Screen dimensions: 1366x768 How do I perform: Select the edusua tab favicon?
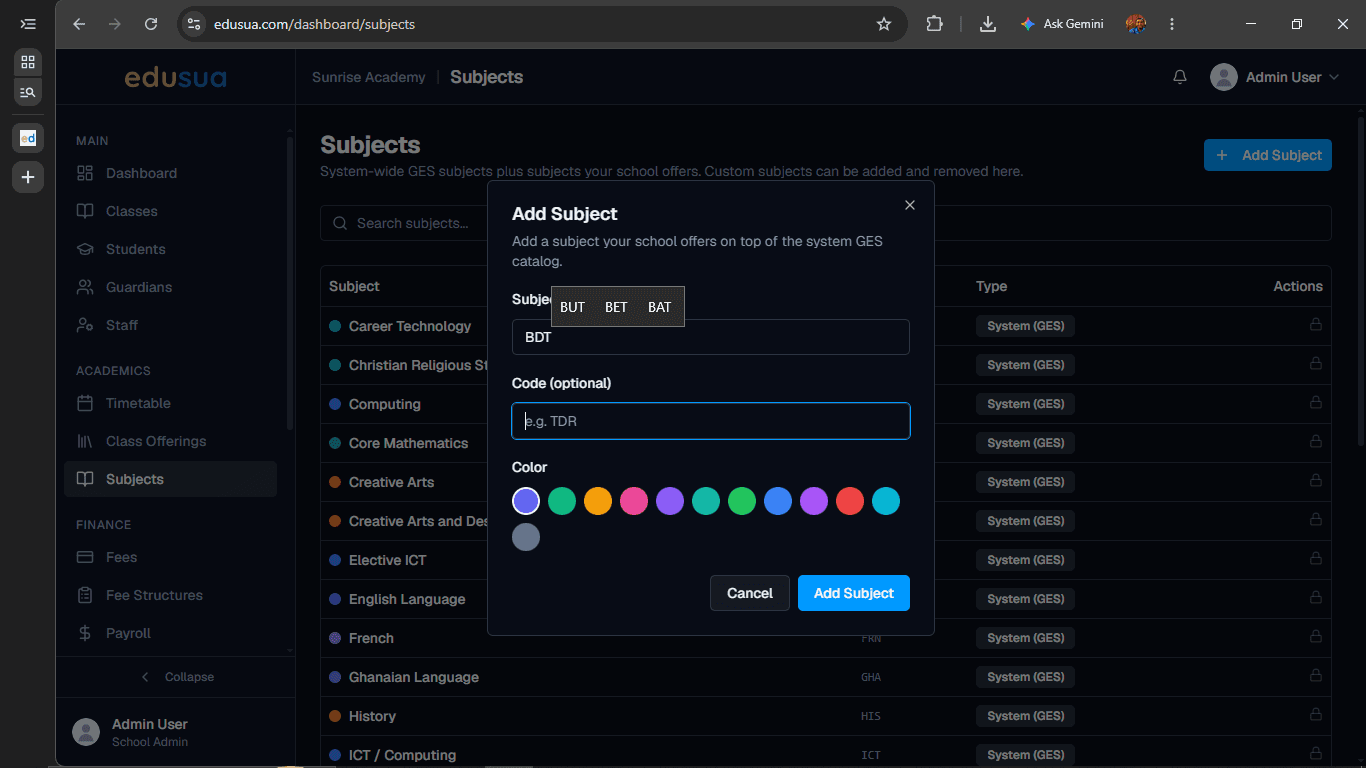coord(28,138)
